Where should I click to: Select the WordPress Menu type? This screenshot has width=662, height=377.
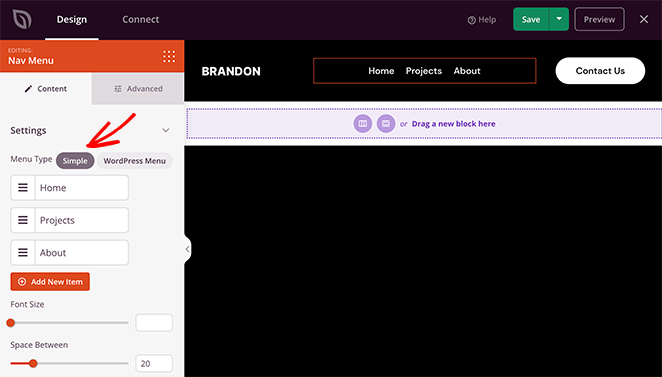click(x=135, y=161)
